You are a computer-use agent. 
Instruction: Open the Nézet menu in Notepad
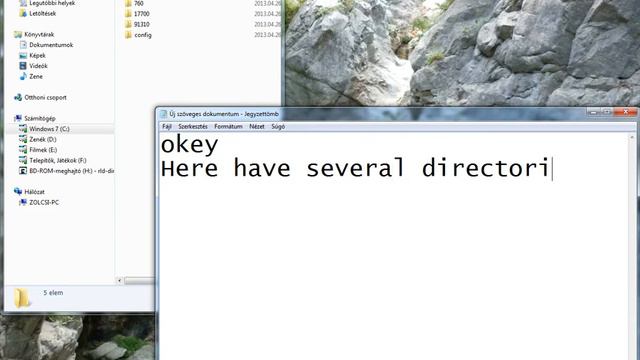click(257, 127)
